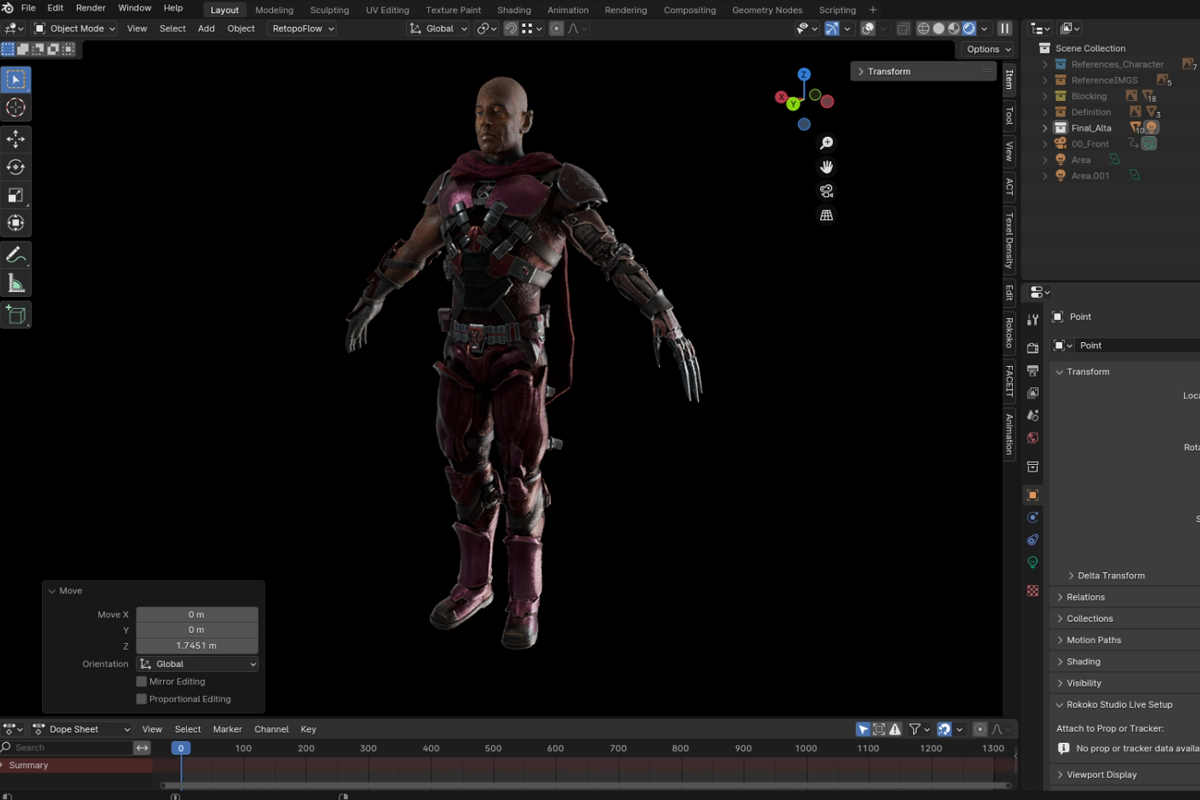This screenshot has height=800, width=1200.
Task: Select the Measure tool
Action: pyautogui.click(x=16, y=284)
